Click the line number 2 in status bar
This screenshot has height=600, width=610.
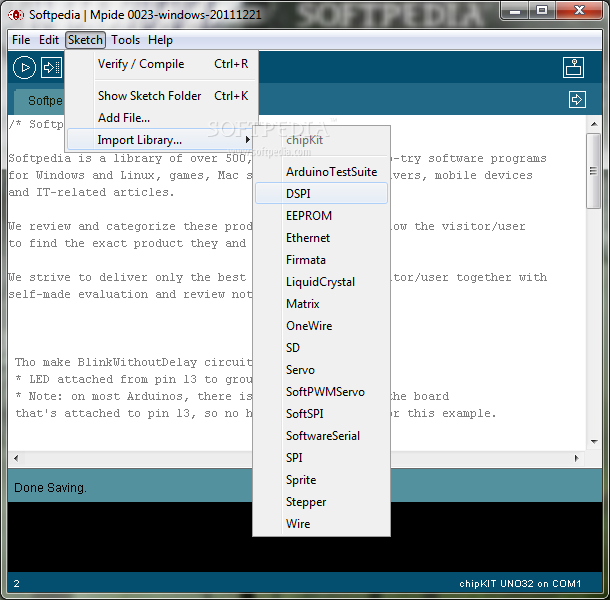(16, 584)
